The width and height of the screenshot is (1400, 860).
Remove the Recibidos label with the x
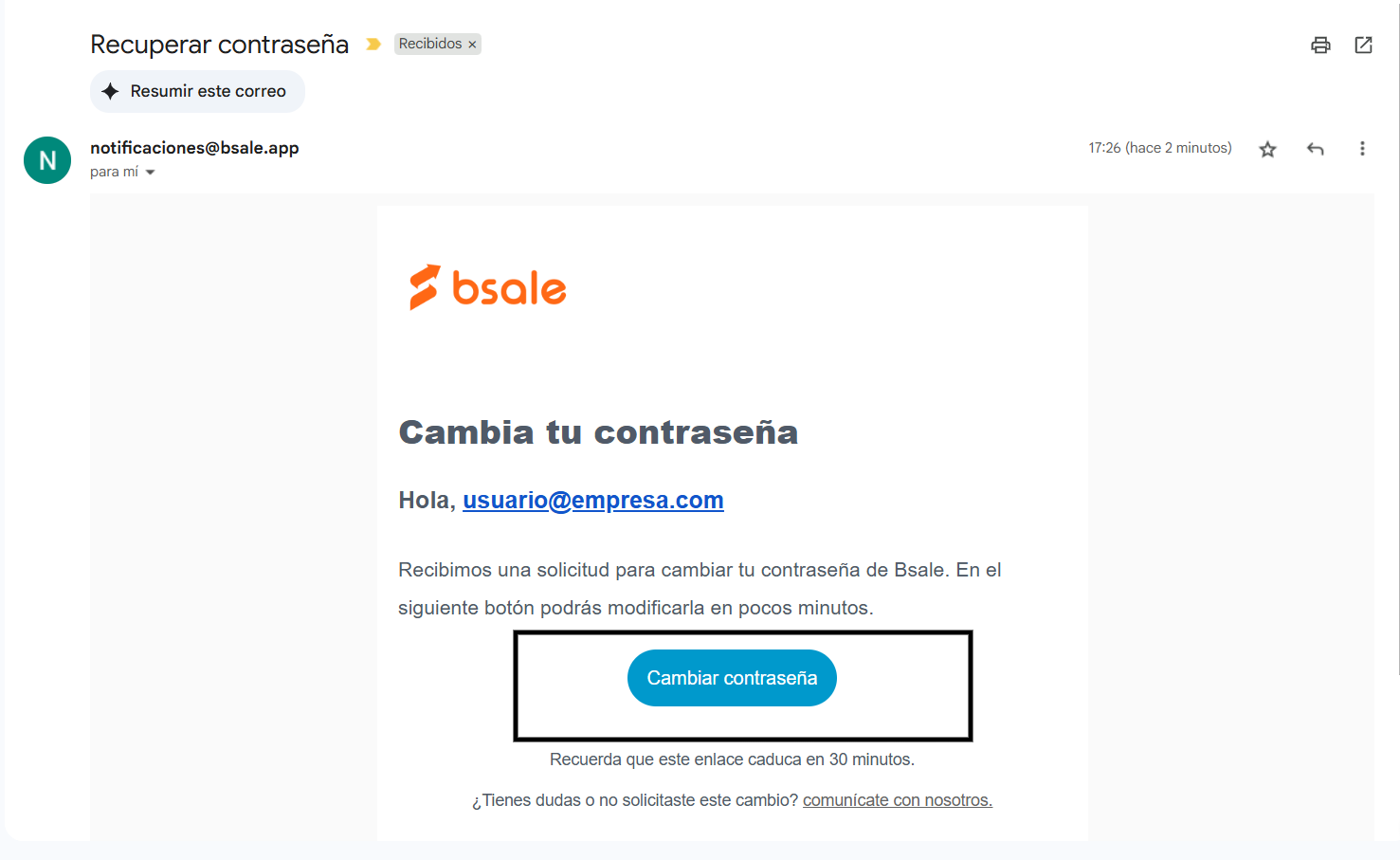pyautogui.click(x=472, y=45)
